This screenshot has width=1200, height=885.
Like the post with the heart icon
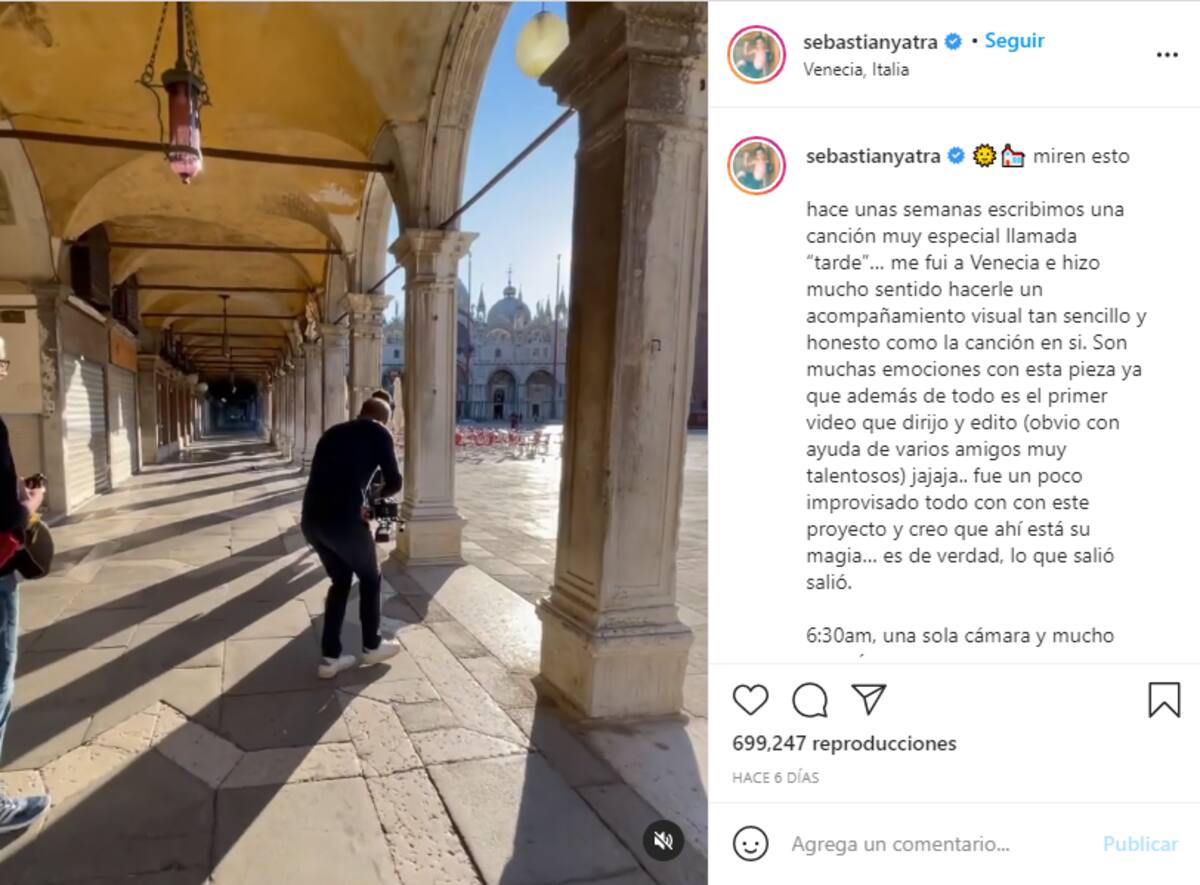coord(750,700)
